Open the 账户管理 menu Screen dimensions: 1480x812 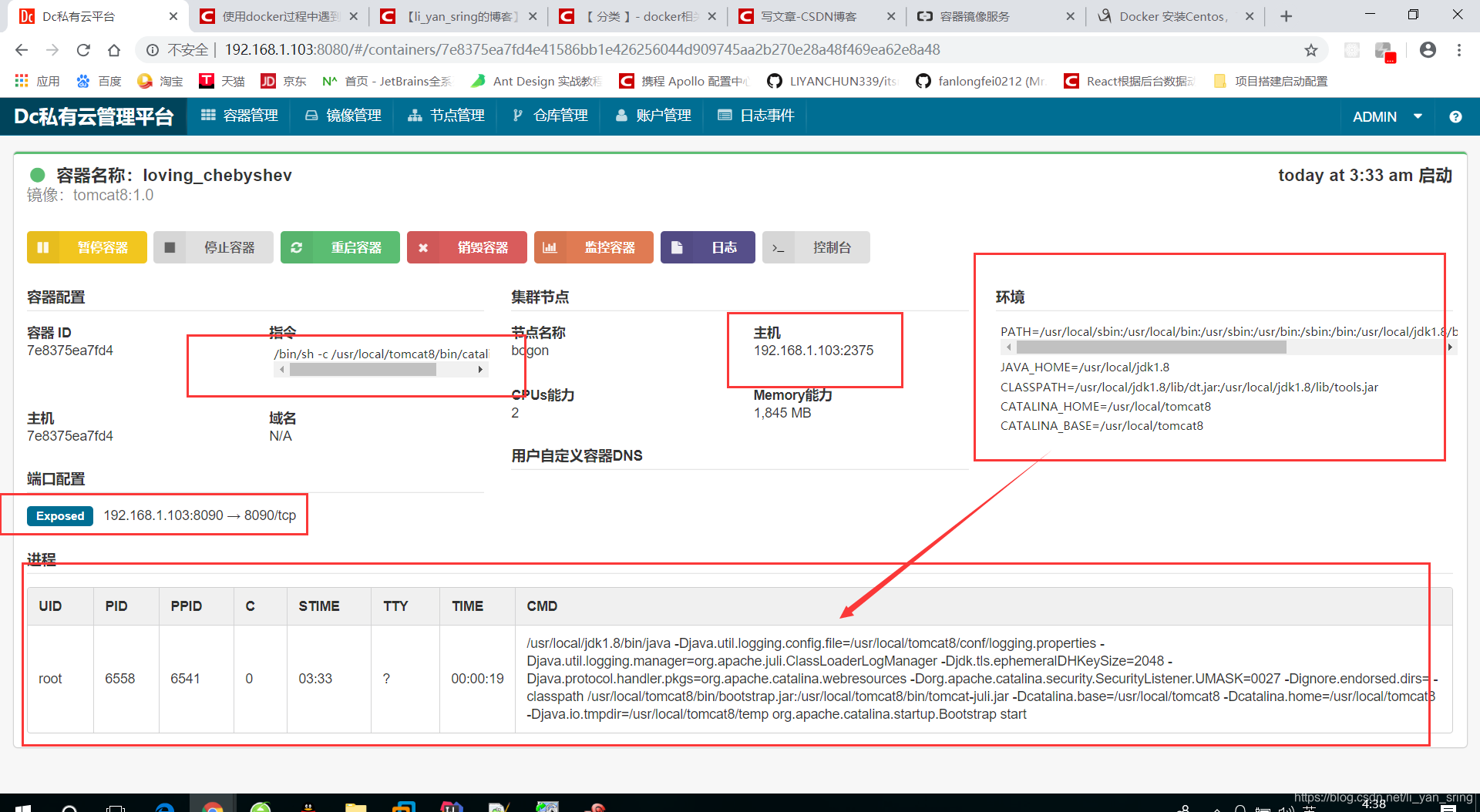[x=653, y=116]
